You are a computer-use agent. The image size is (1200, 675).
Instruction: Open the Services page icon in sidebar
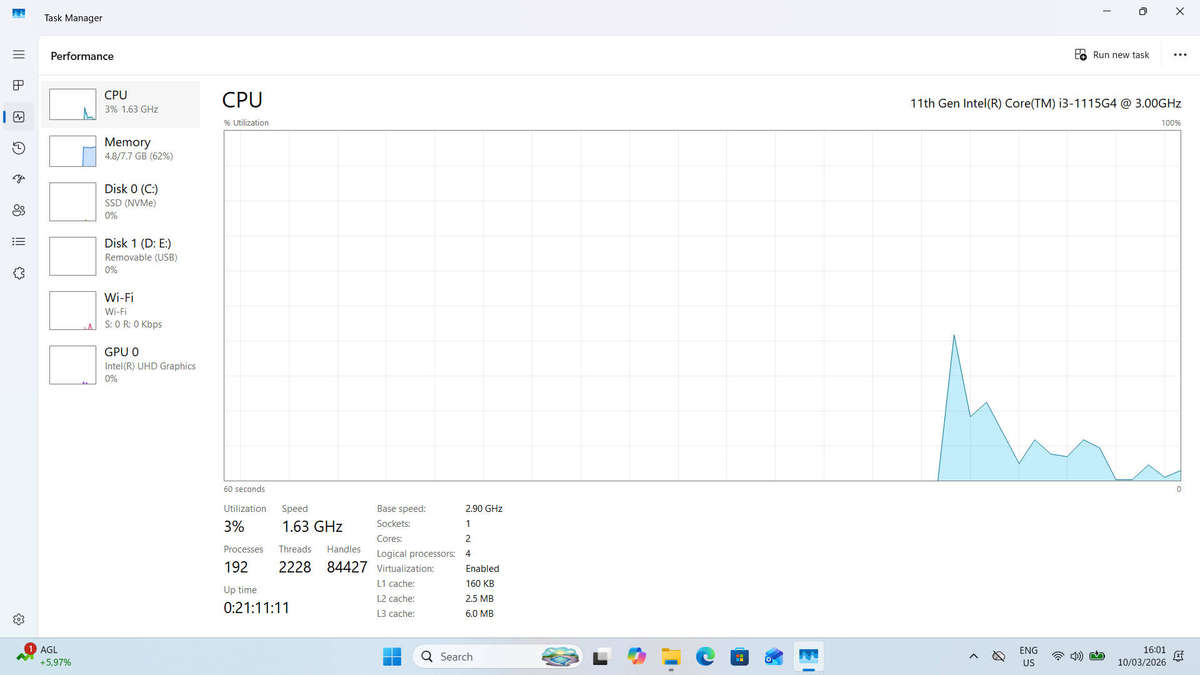click(18, 273)
